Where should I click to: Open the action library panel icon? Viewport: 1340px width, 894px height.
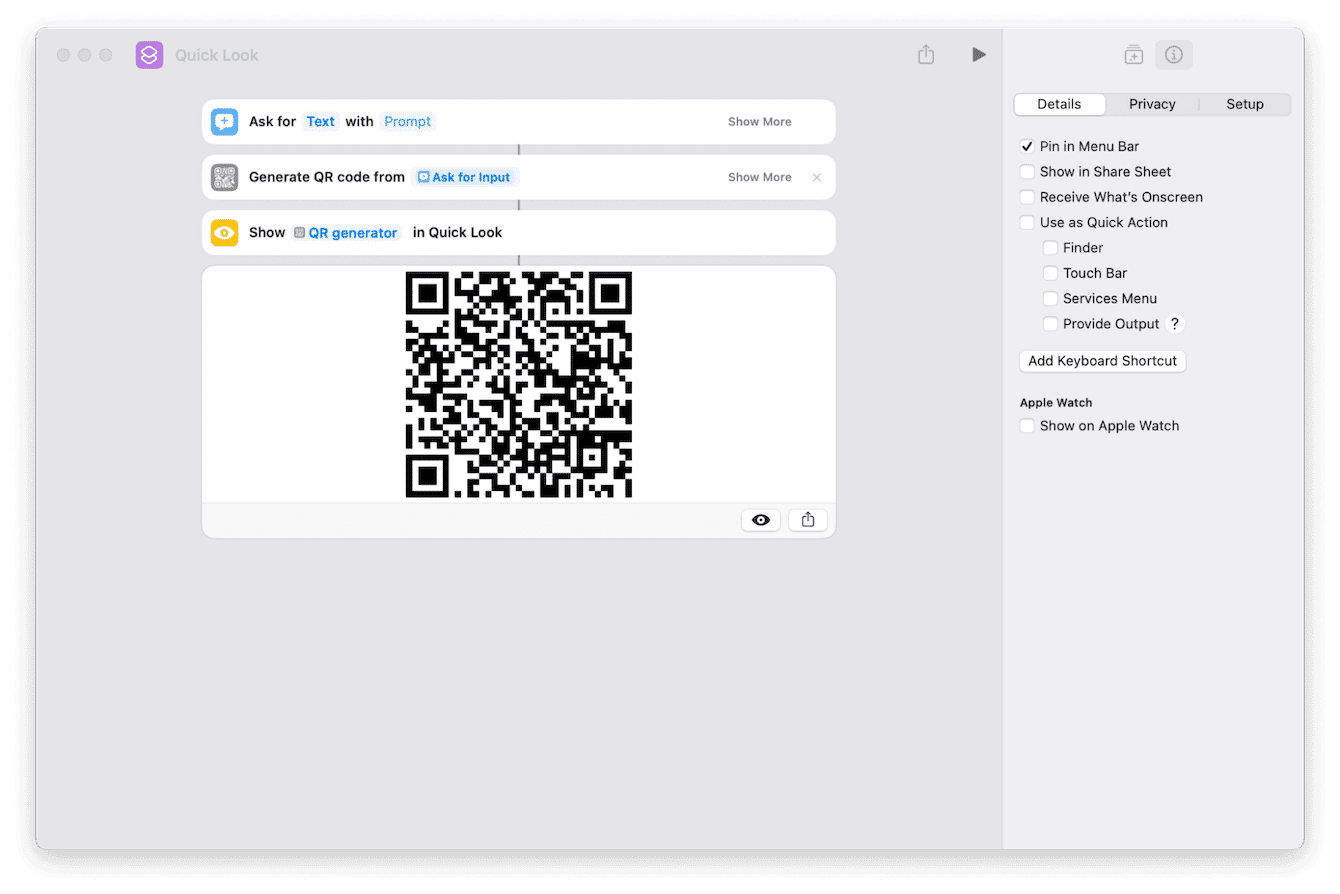pos(1133,55)
